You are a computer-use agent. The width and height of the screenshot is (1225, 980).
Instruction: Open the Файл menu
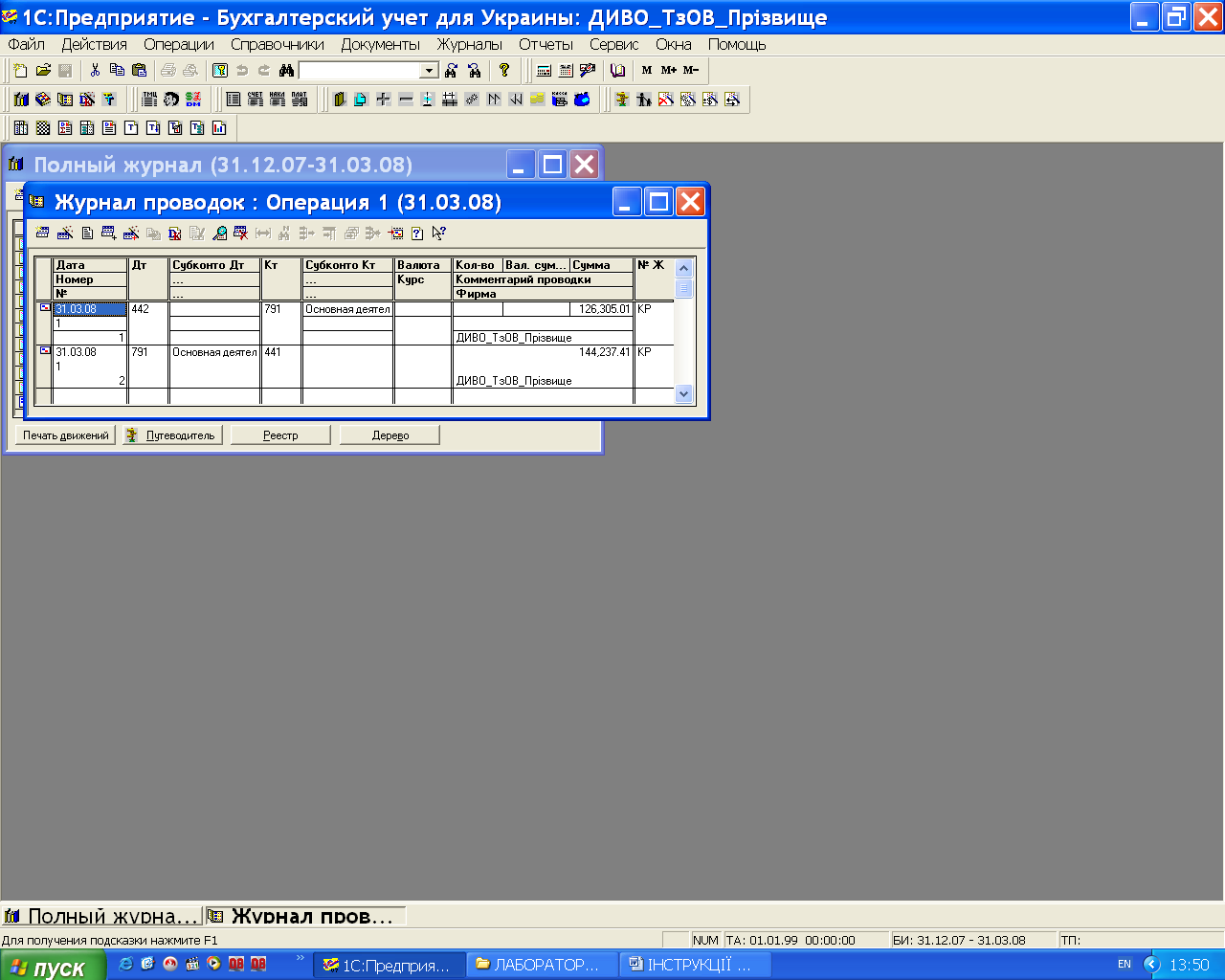(x=27, y=44)
